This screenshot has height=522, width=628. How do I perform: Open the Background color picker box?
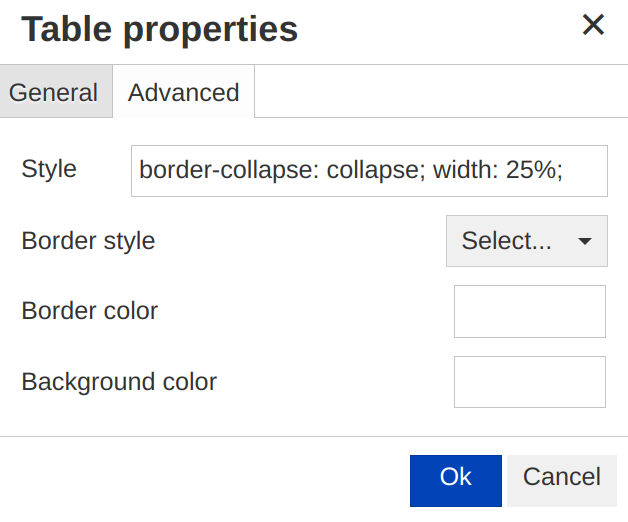pyautogui.click(x=530, y=382)
